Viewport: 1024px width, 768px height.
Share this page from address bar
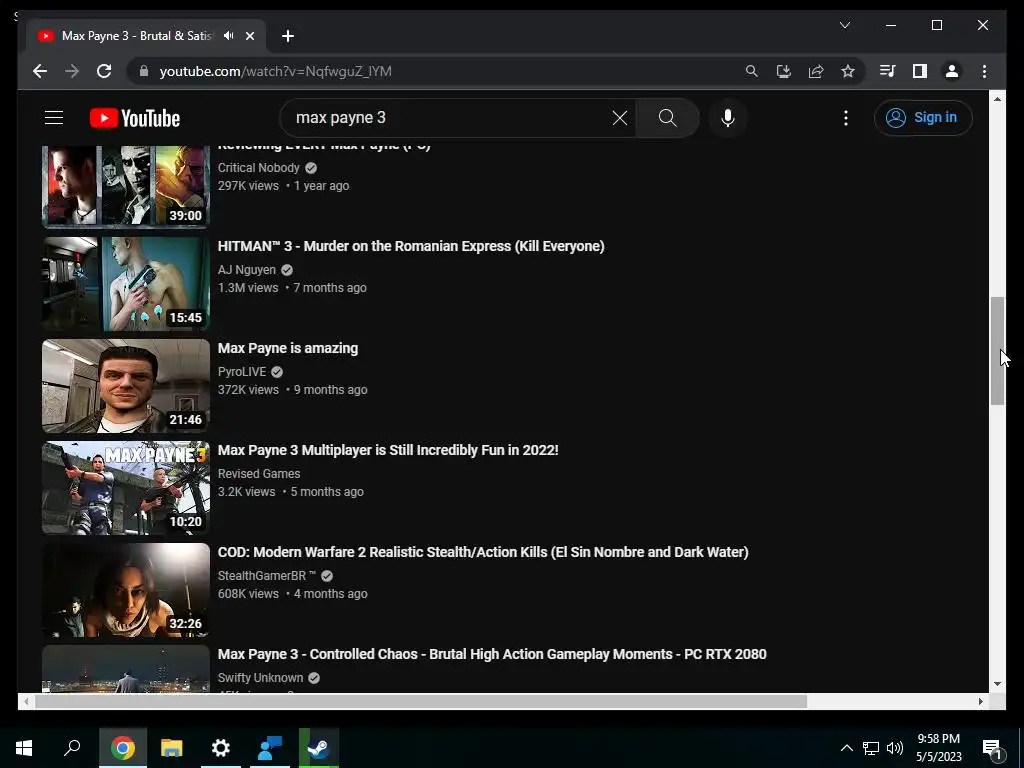[x=816, y=71]
